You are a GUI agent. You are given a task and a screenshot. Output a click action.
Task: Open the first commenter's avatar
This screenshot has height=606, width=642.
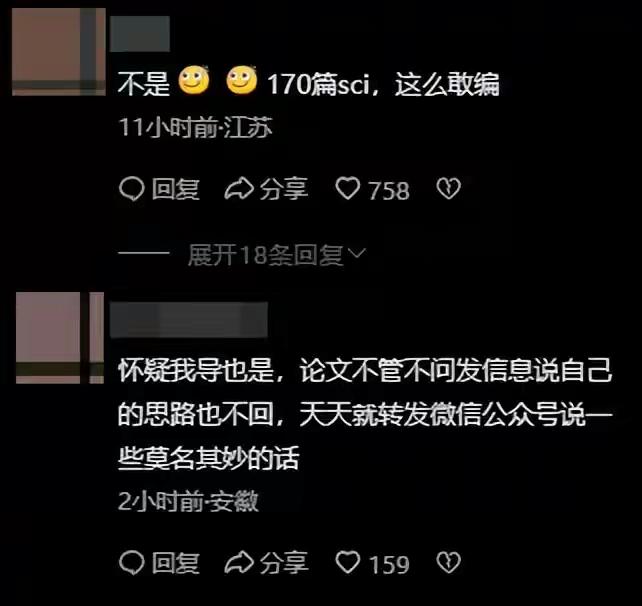pyautogui.click(x=59, y=52)
